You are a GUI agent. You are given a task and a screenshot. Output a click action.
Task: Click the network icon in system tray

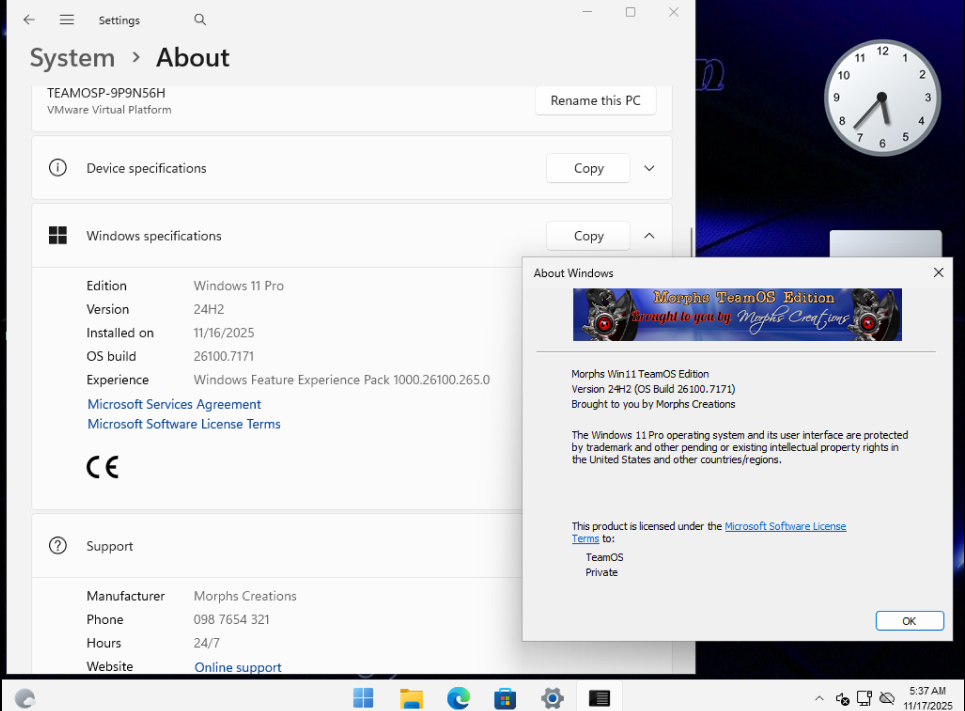864,698
